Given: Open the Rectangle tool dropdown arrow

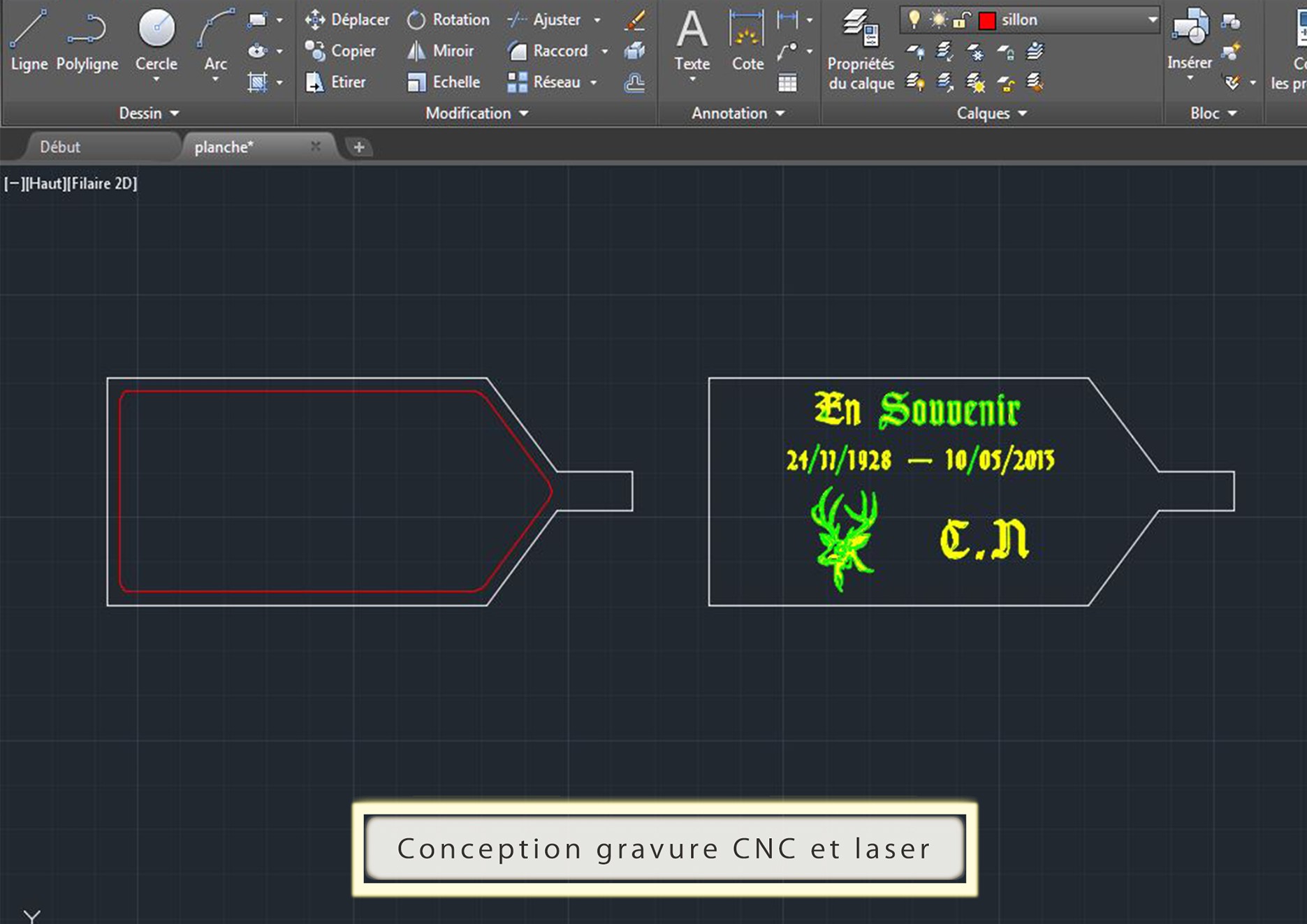Looking at the screenshot, I should [280, 20].
